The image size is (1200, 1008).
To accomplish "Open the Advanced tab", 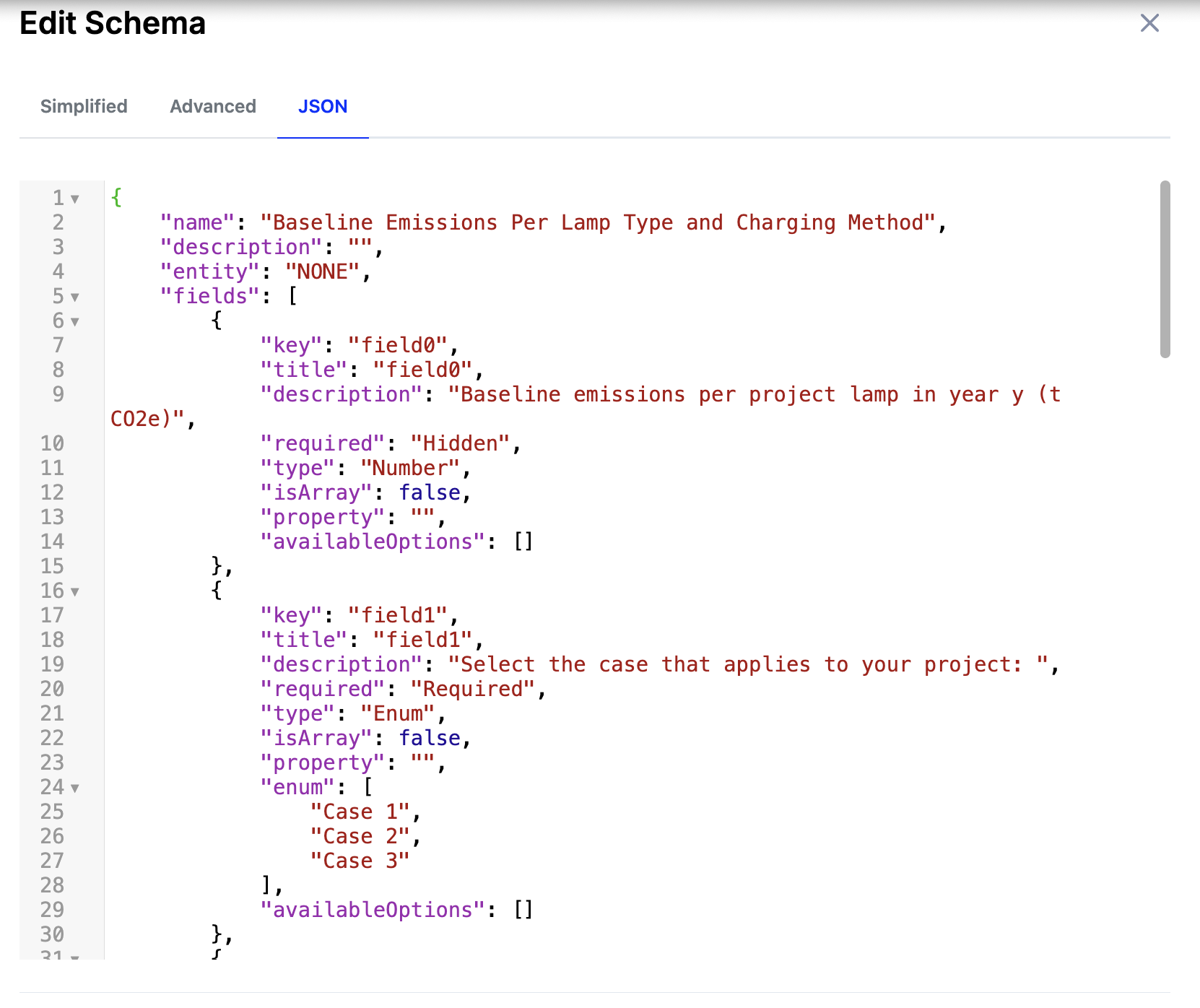I will coord(213,106).
